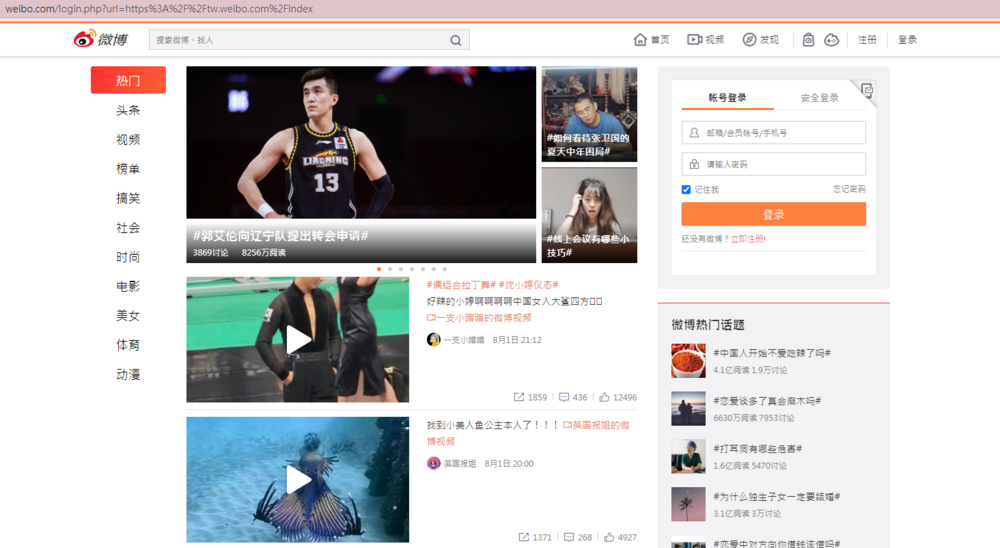The width and height of the screenshot is (1000, 548).
Task: Play the Latin dance video
Action: [298, 340]
